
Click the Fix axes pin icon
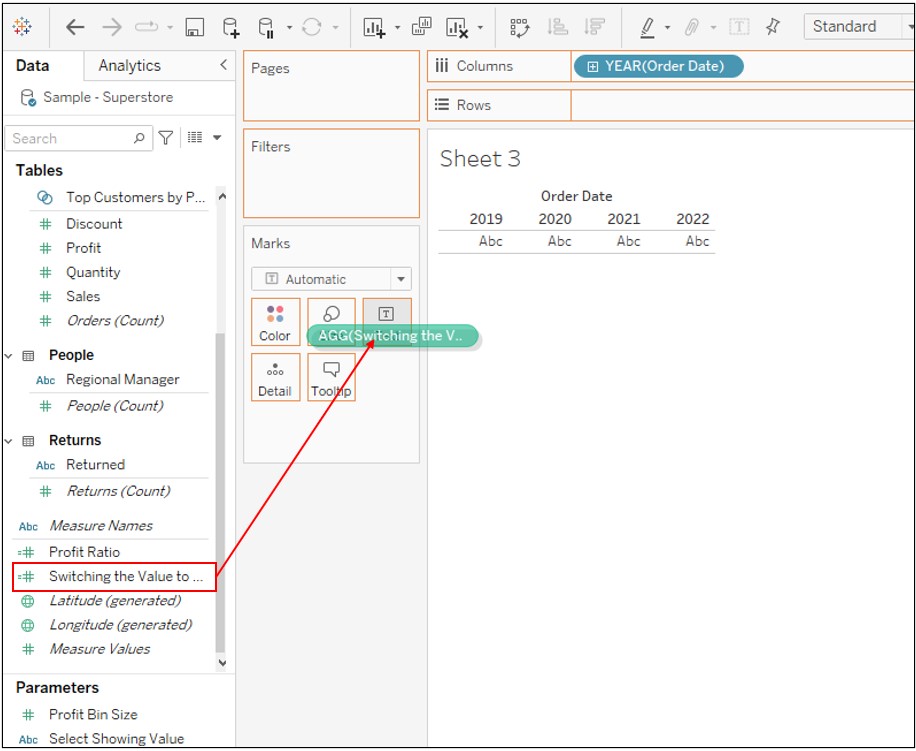click(x=773, y=26)
